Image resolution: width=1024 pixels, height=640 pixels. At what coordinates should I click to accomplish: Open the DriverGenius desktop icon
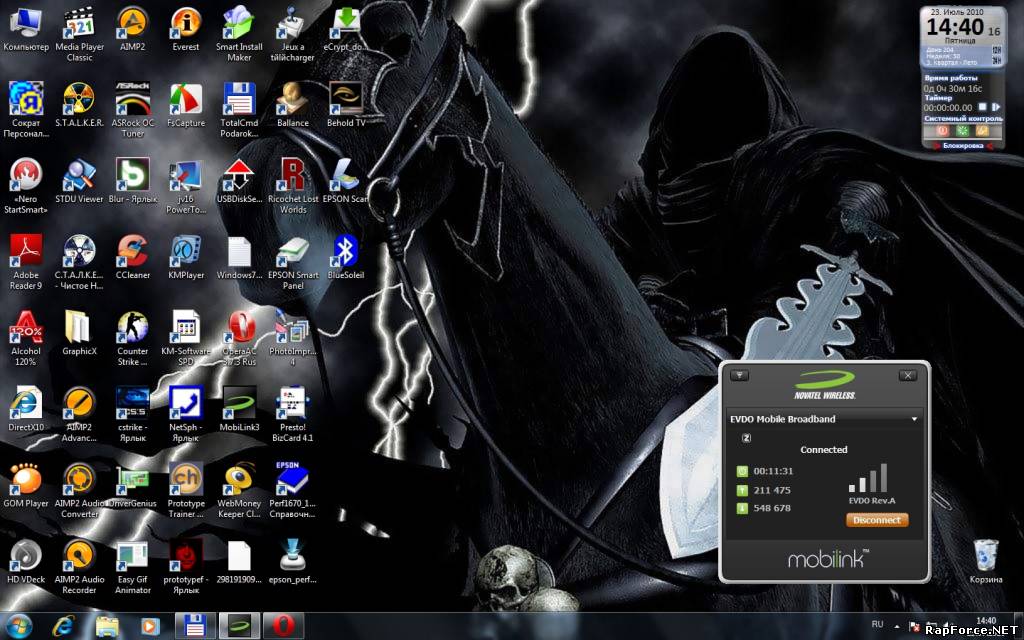[133, 485]
